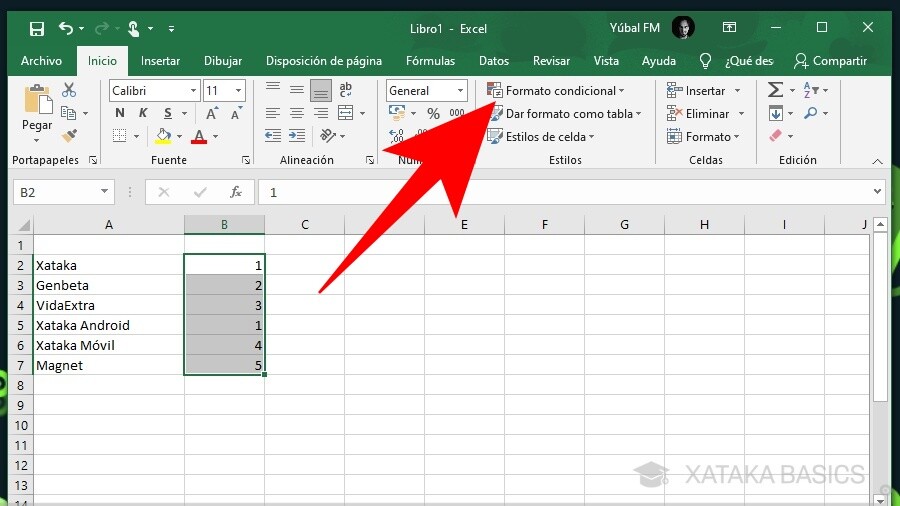Open the font size 11 dropdown
Screen dimensions: 900x506
pyautogui.click(x=238, y=91)
